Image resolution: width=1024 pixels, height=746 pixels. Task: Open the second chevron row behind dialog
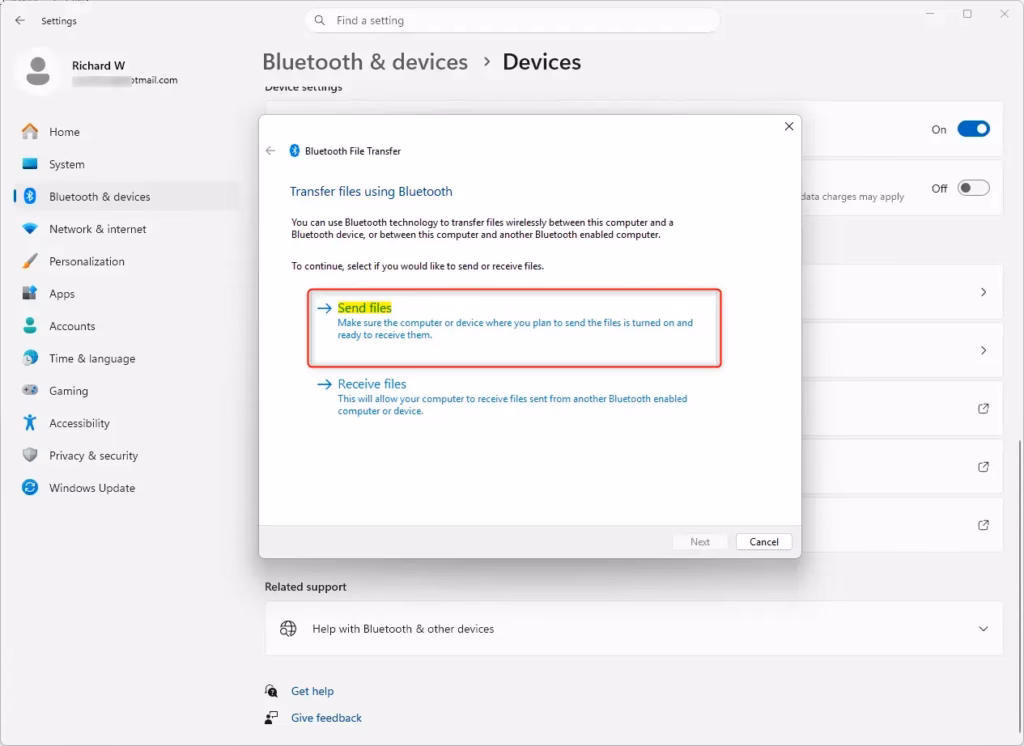point(983,350)
